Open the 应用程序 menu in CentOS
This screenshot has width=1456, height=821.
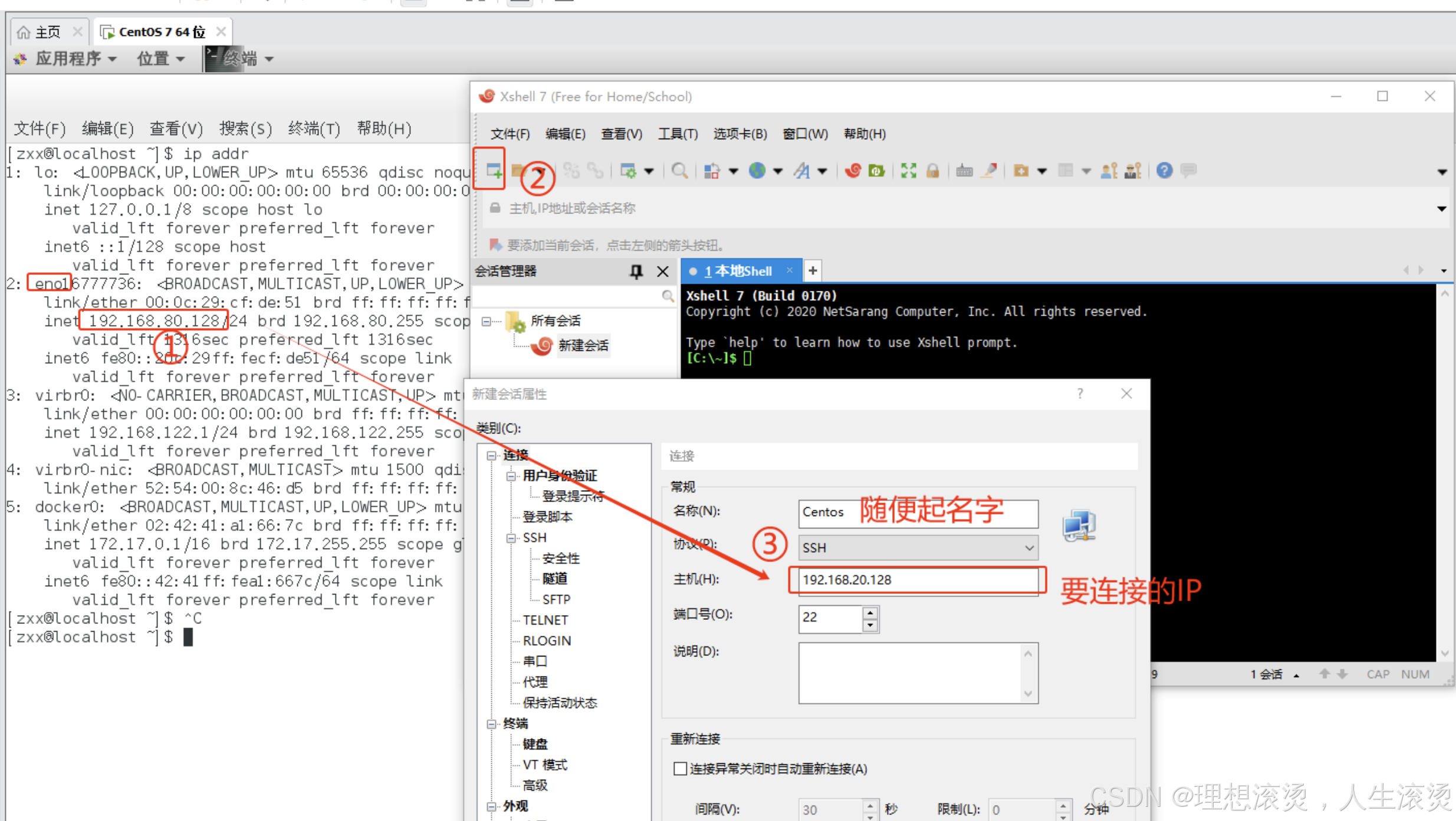(67, 59)
